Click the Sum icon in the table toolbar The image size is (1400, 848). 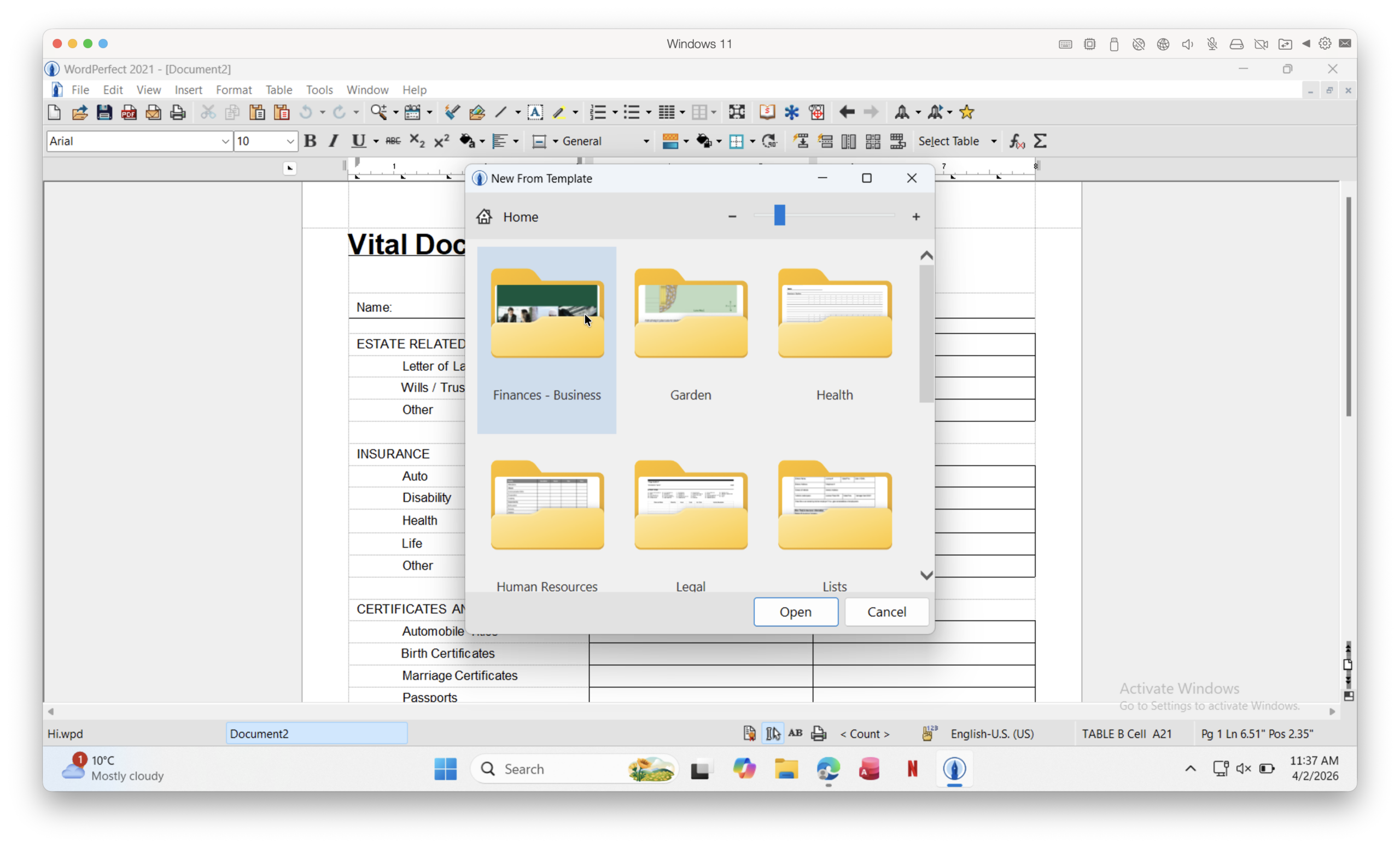click(1040, 141)
